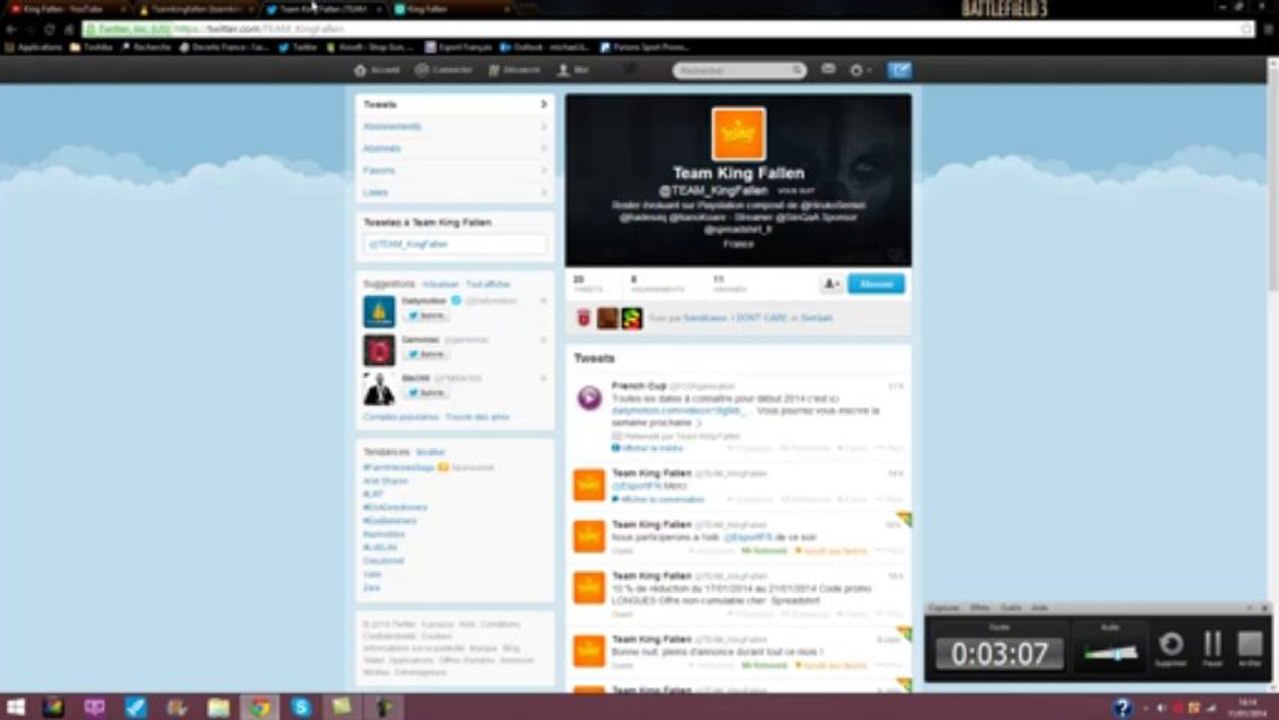
Task: Switch to the last King Fallen browser tab
Action: (452, 9)
